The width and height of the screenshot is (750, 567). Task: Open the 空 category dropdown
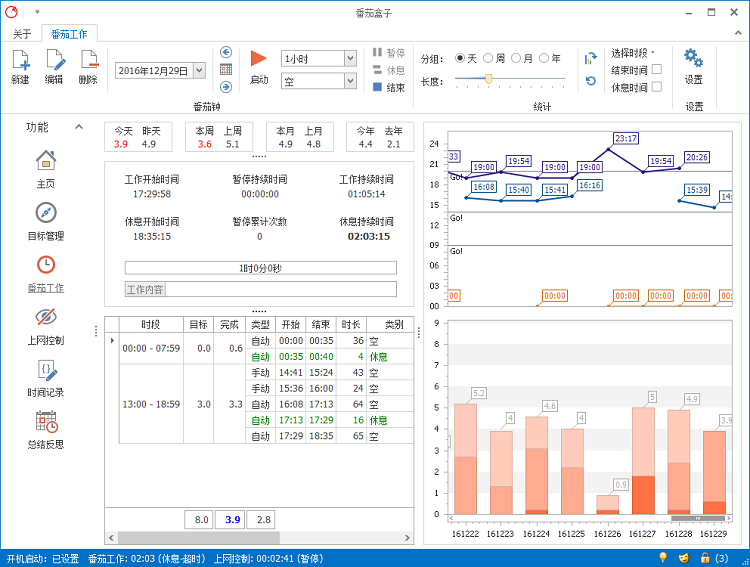coord(351,81)
